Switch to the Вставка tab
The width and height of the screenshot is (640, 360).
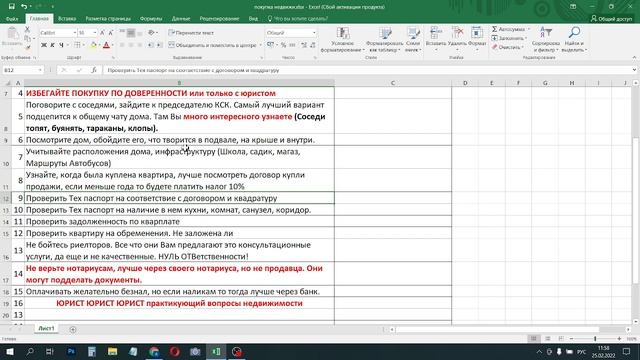(67, 19)
